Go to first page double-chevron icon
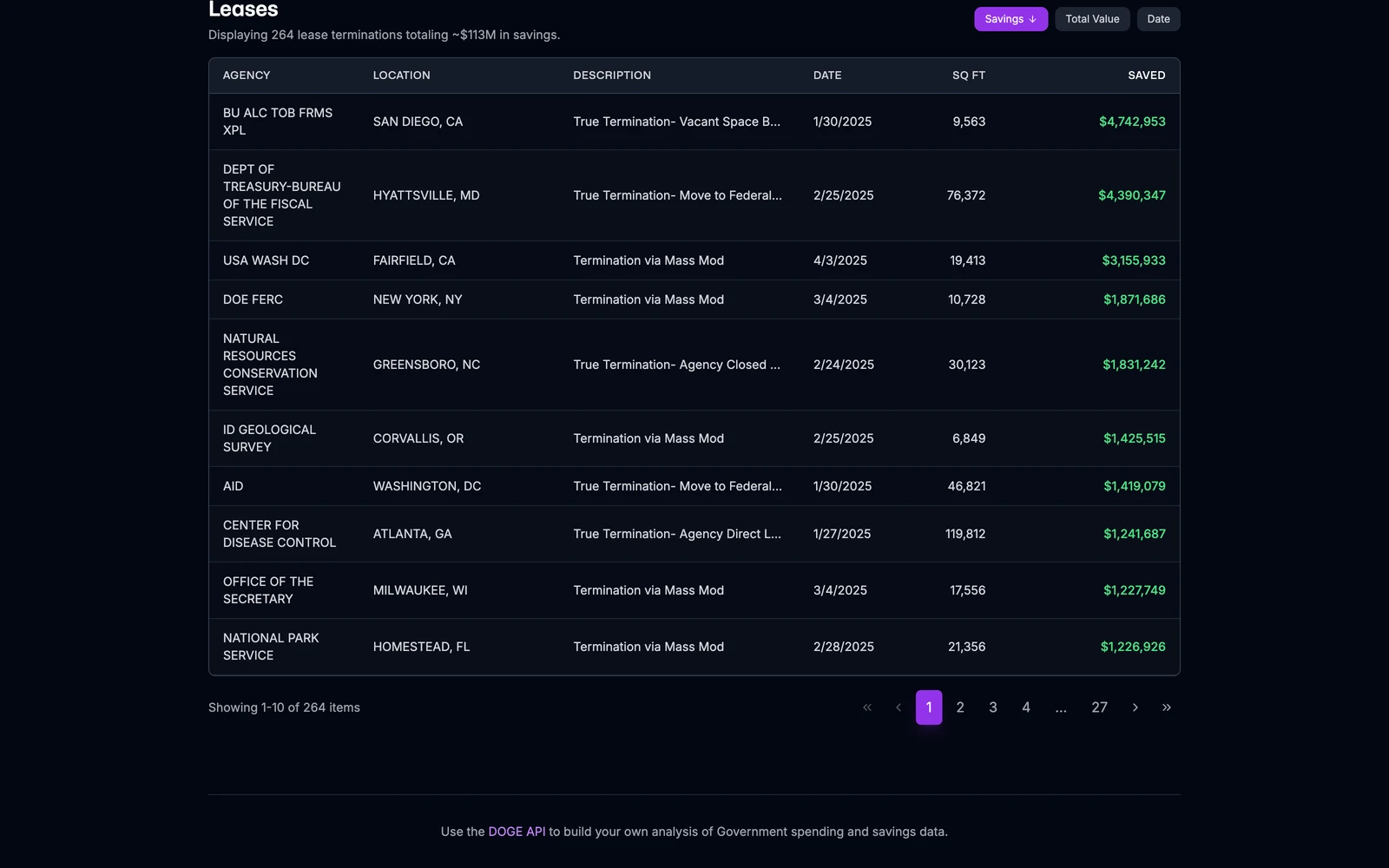The image size is (1389, 868). click(867, 707)
